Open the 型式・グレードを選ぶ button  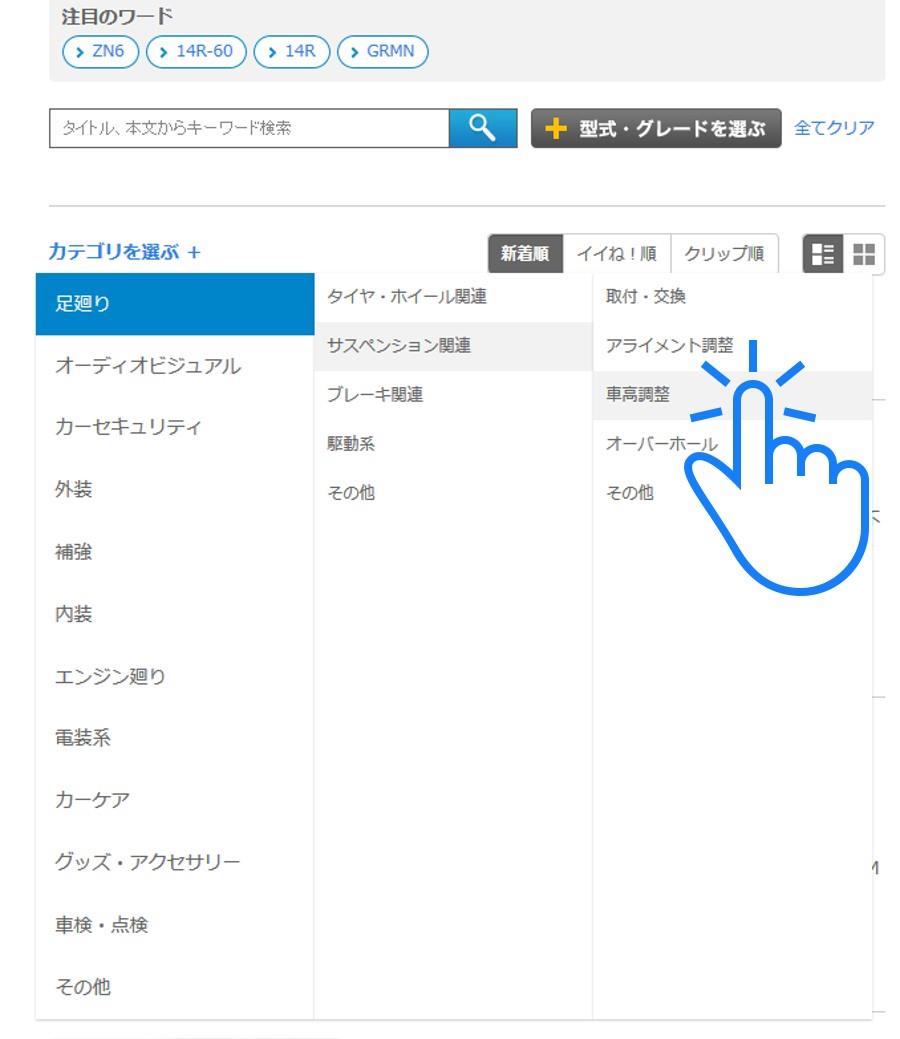pyautogui.click(x=655, y=128)
